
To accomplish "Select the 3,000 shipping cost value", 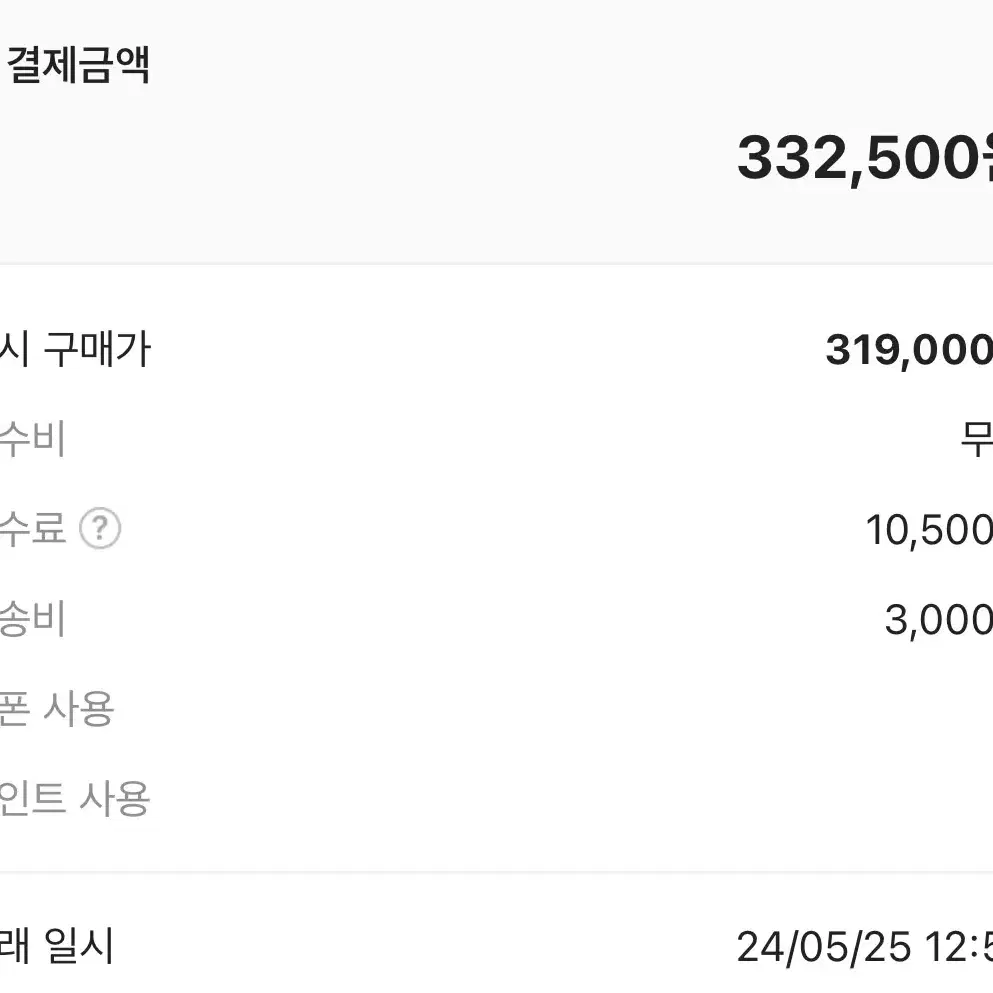I will point(939,620).
